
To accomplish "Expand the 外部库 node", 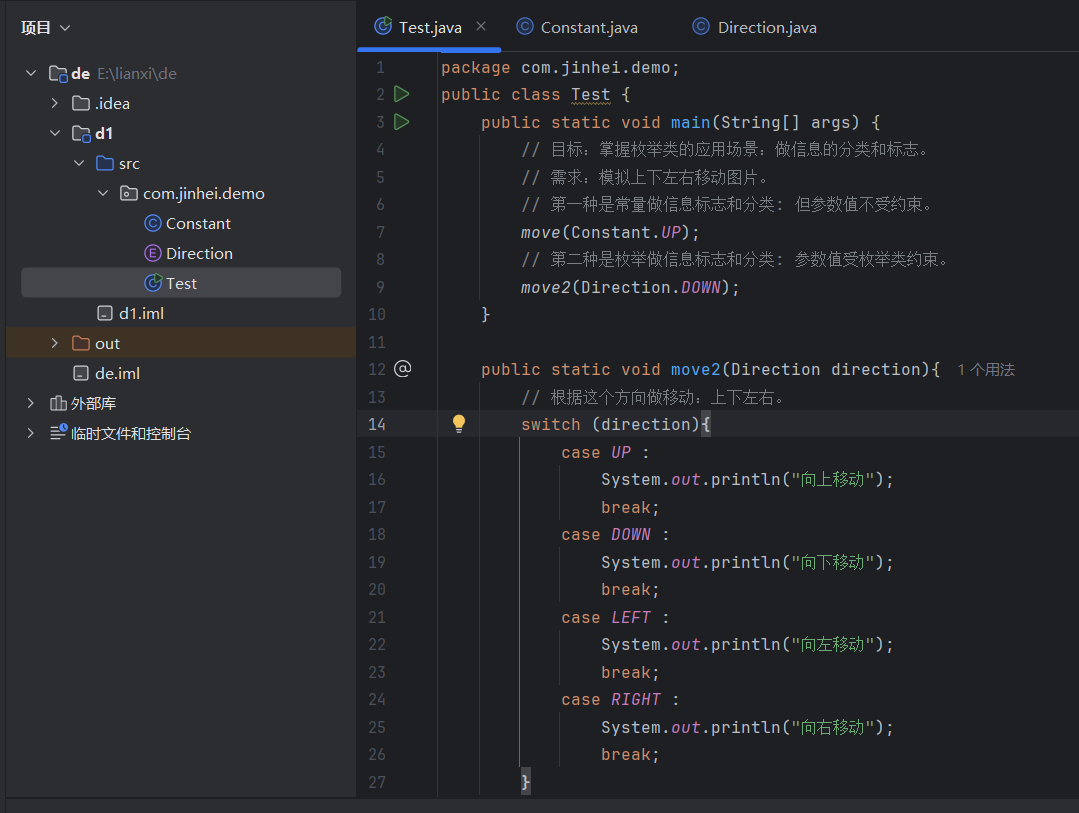I will [31, 403].
